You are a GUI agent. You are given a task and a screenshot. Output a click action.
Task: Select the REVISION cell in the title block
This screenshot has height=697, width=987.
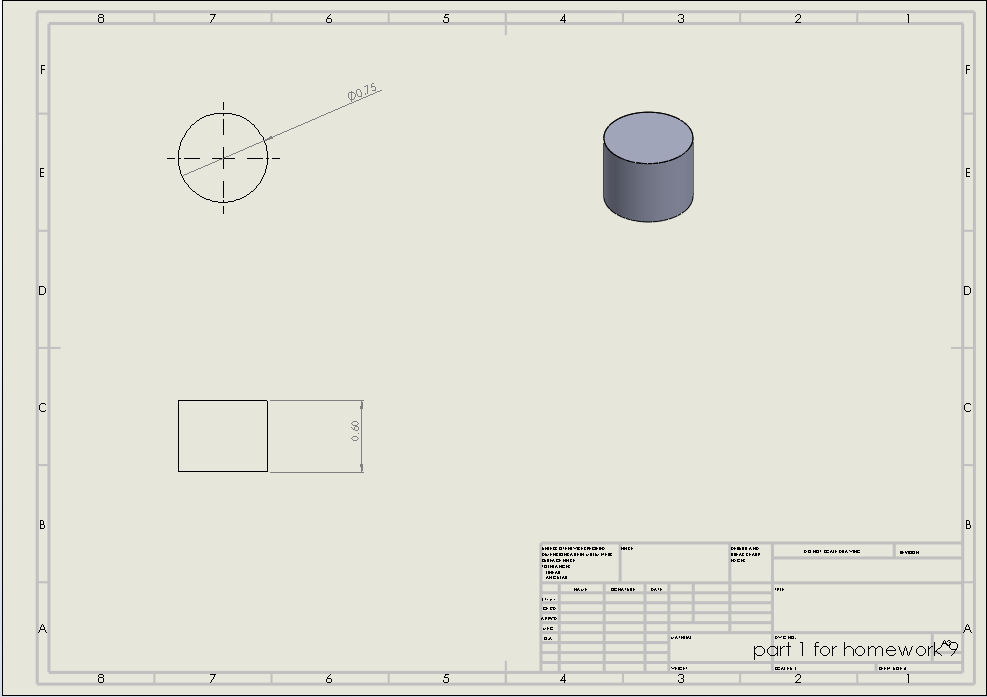pos(928,551)
